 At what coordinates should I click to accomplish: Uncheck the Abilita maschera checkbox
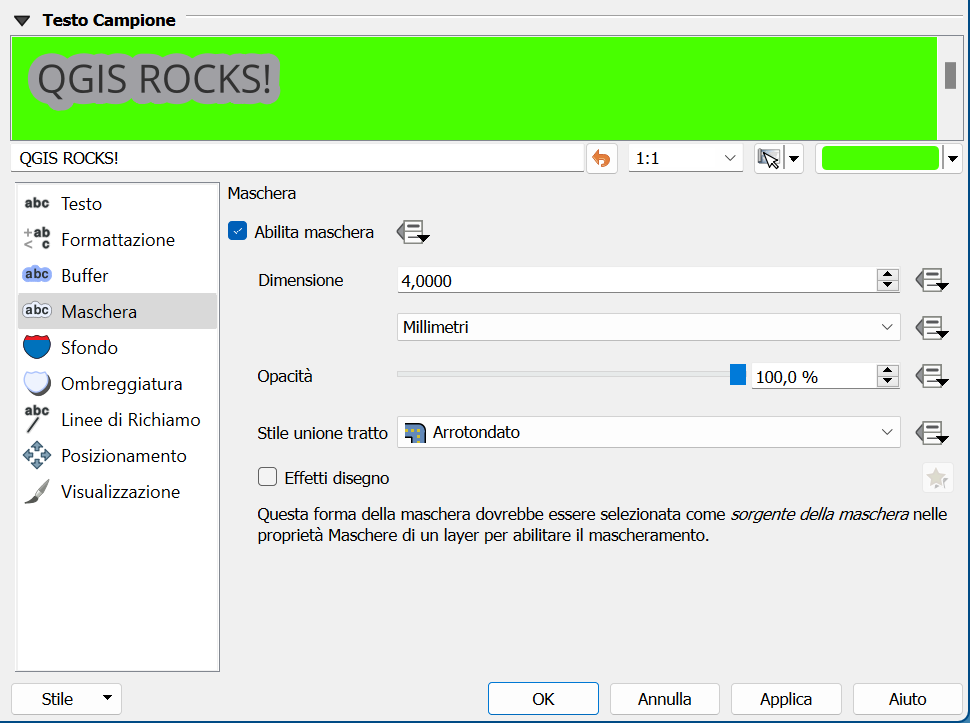[x=238, y=231]
